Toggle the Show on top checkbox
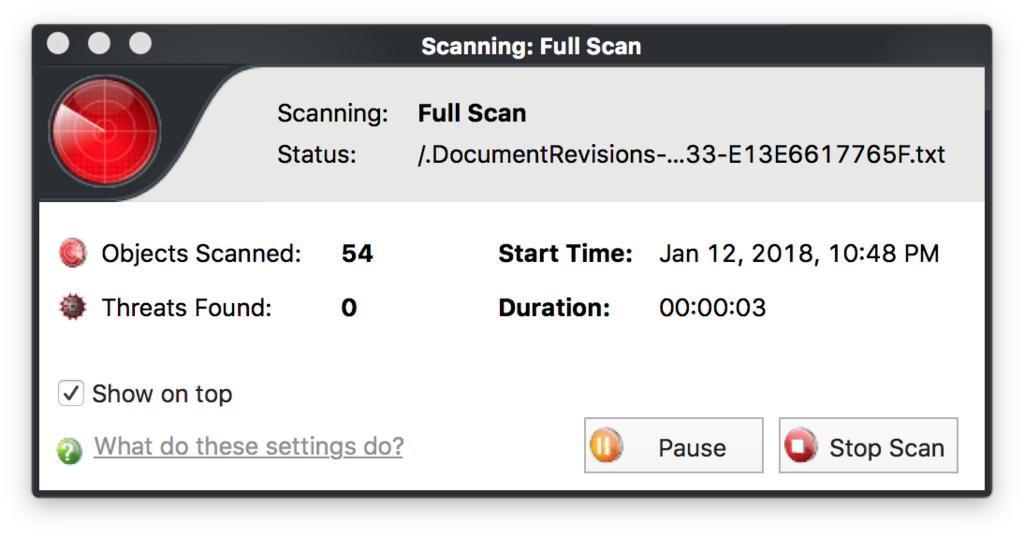 (71, 393)
